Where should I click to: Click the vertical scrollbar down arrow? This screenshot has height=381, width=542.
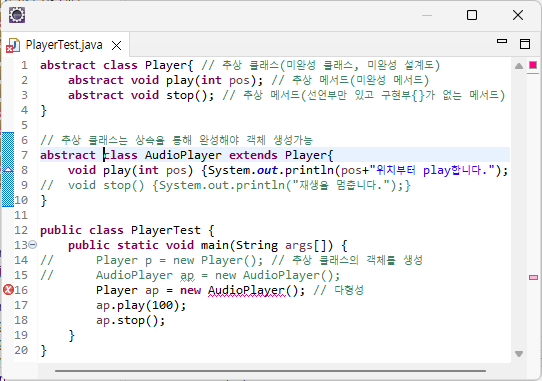518,354
